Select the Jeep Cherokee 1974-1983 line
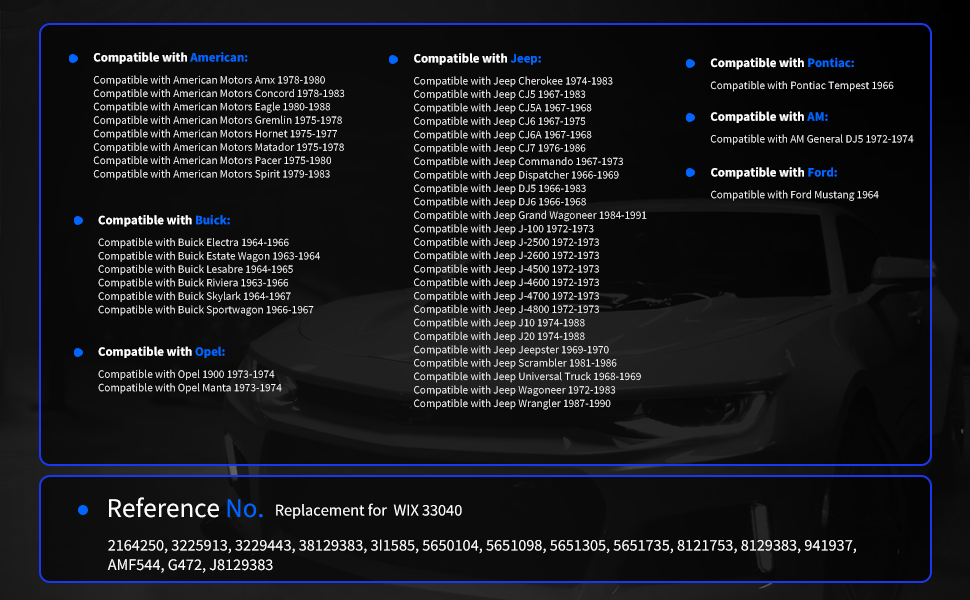970x600 pixels. (513, 81)
